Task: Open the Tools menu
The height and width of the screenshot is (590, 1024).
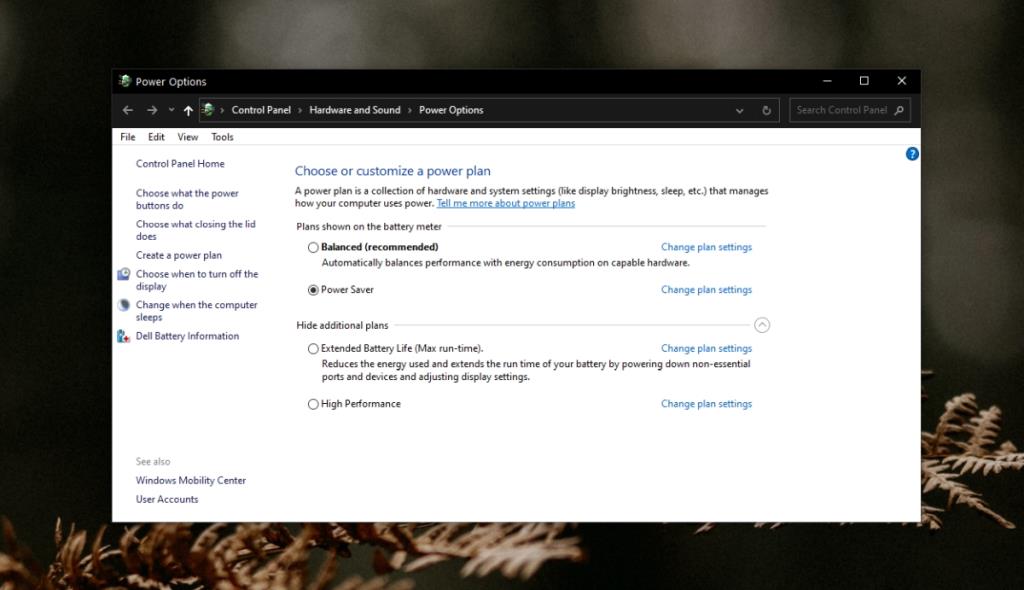Action: click(222, 136)
